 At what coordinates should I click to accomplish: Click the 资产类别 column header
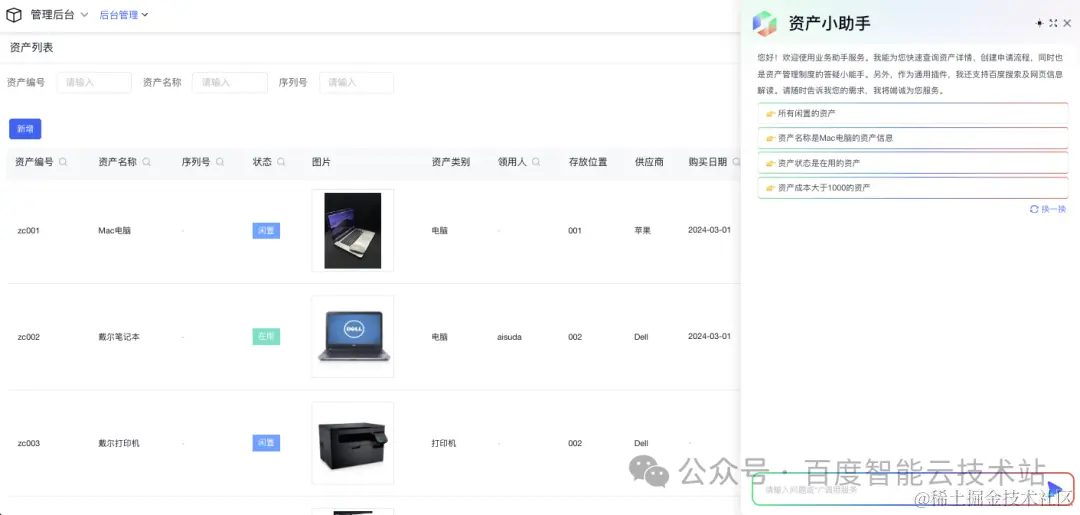point(450,162)
